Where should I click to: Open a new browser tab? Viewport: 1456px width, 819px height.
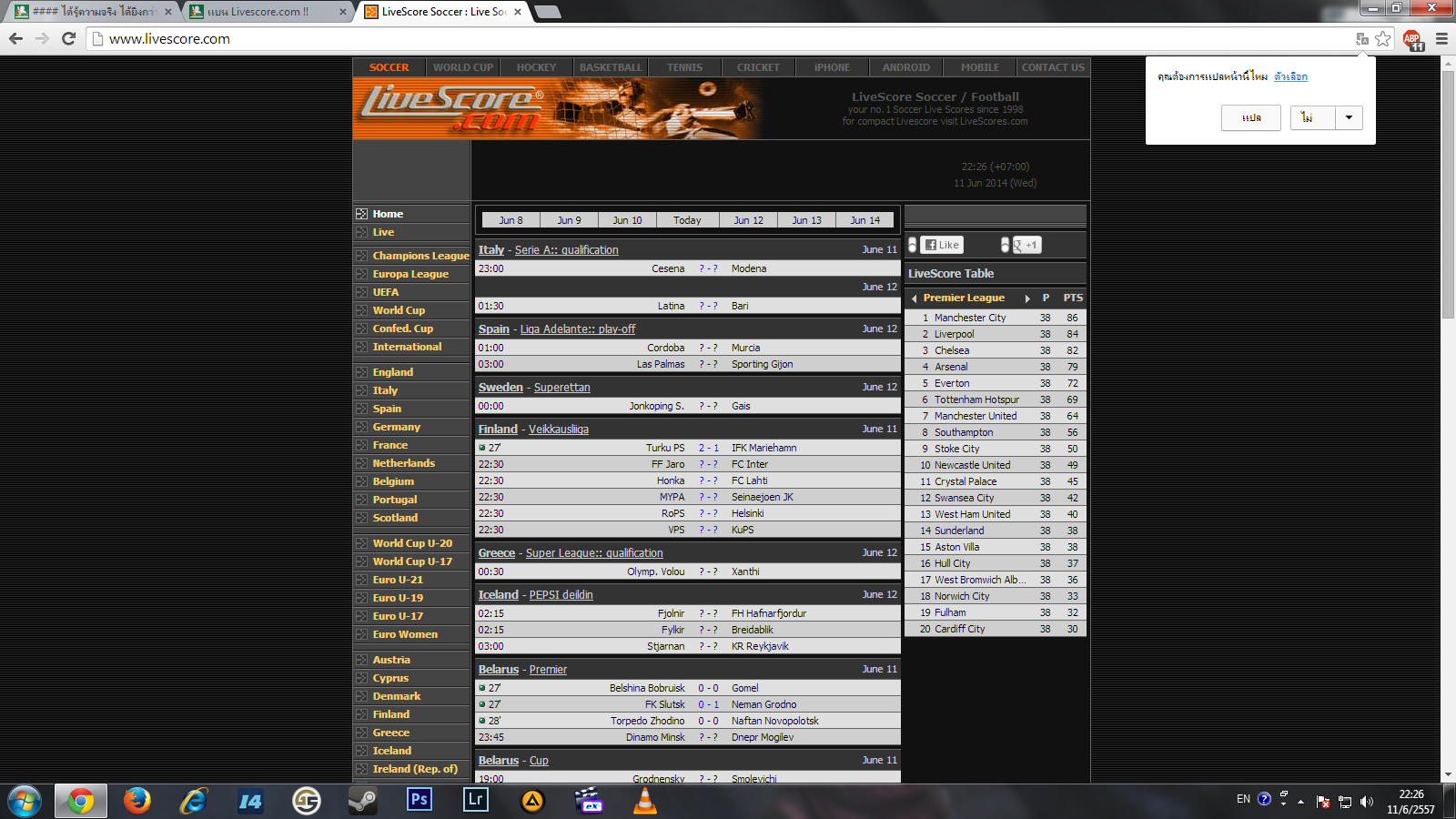[x=547, y=12]
